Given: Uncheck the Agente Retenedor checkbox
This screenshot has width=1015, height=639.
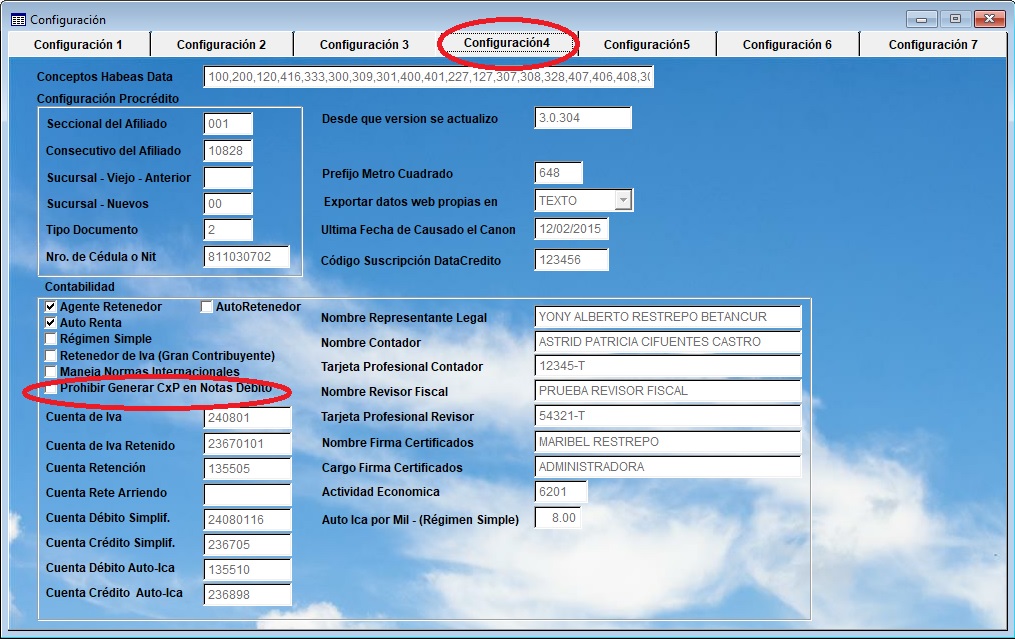Looking at the screenshot, I should point(50,306).
